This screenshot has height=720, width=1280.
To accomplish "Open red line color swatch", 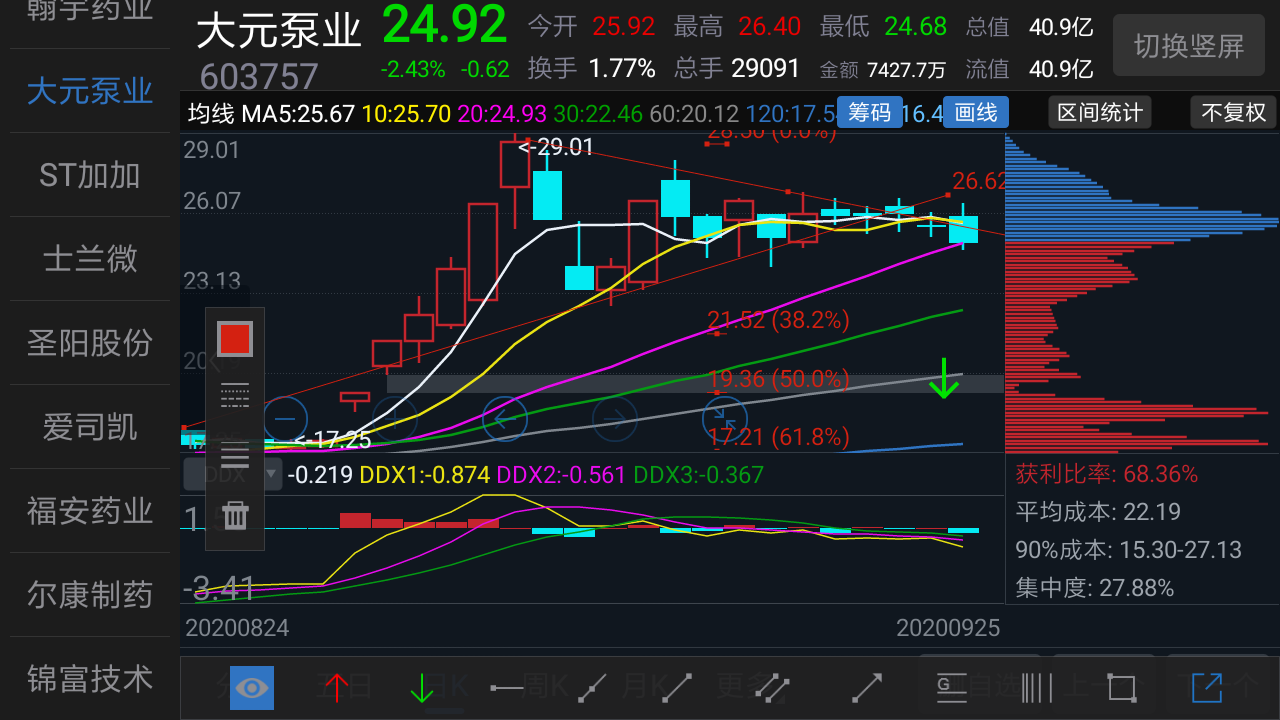I will pyautogui.click(x=235, y=339).
